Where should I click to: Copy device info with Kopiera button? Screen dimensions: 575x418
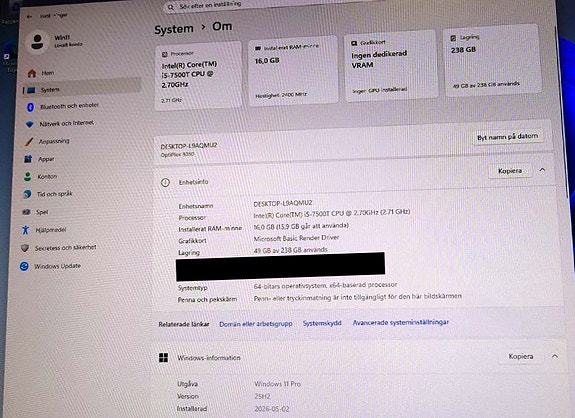(x=510, y=171)
